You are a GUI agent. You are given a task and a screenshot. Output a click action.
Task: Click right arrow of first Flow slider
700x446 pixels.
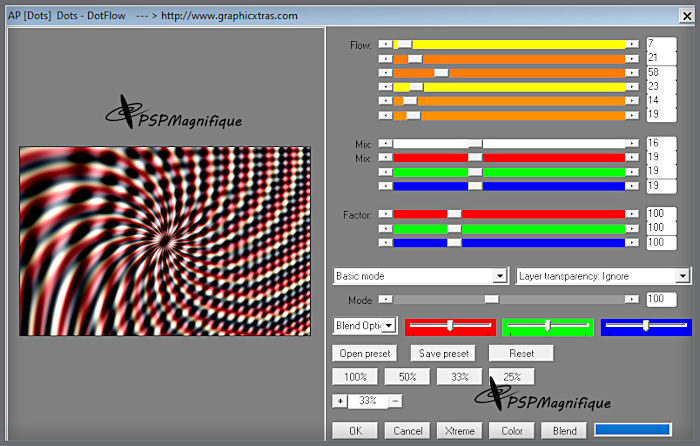[x=632, y=45]
